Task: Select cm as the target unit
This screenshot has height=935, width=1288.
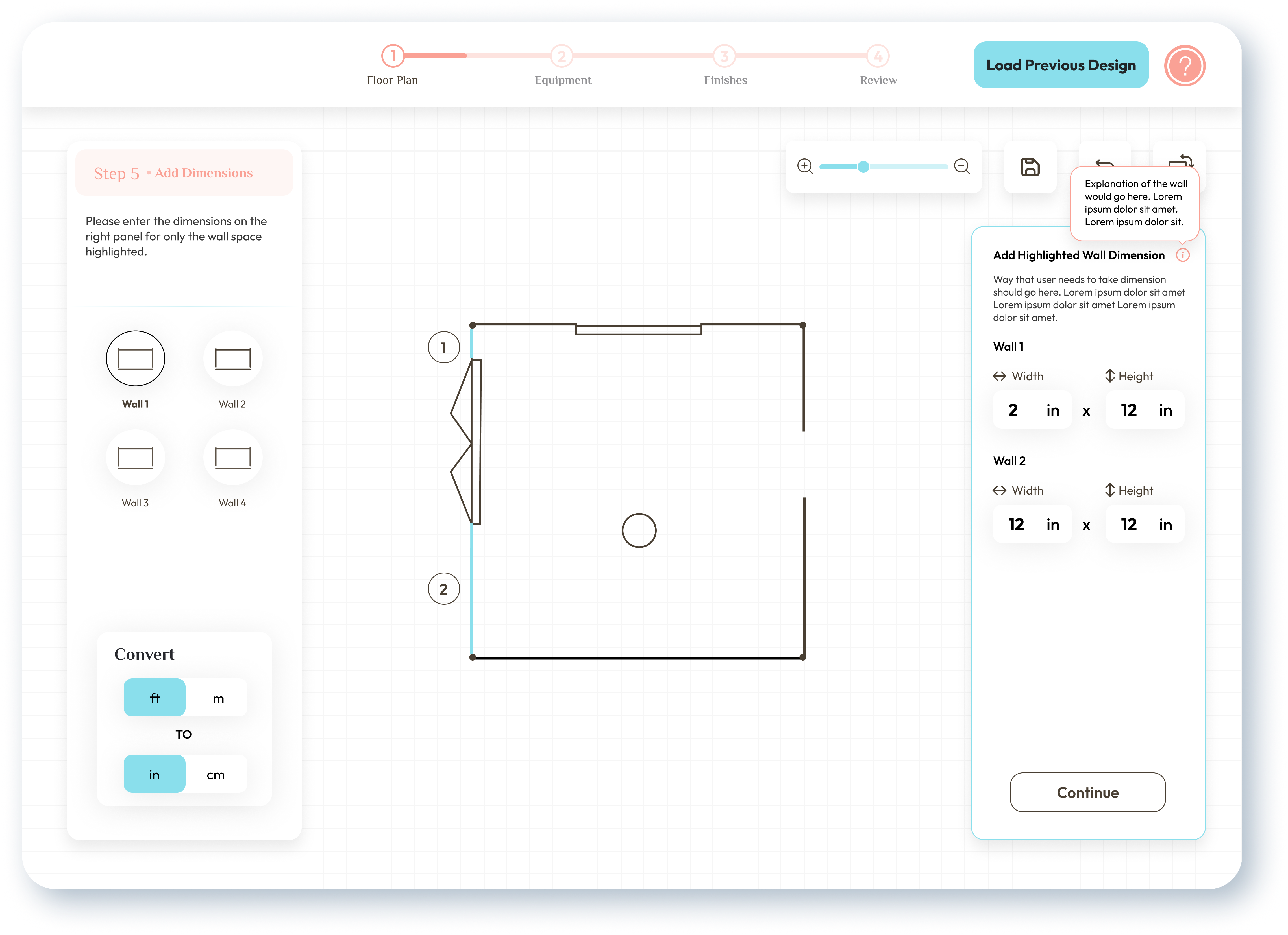Action: tap(216, 774)
